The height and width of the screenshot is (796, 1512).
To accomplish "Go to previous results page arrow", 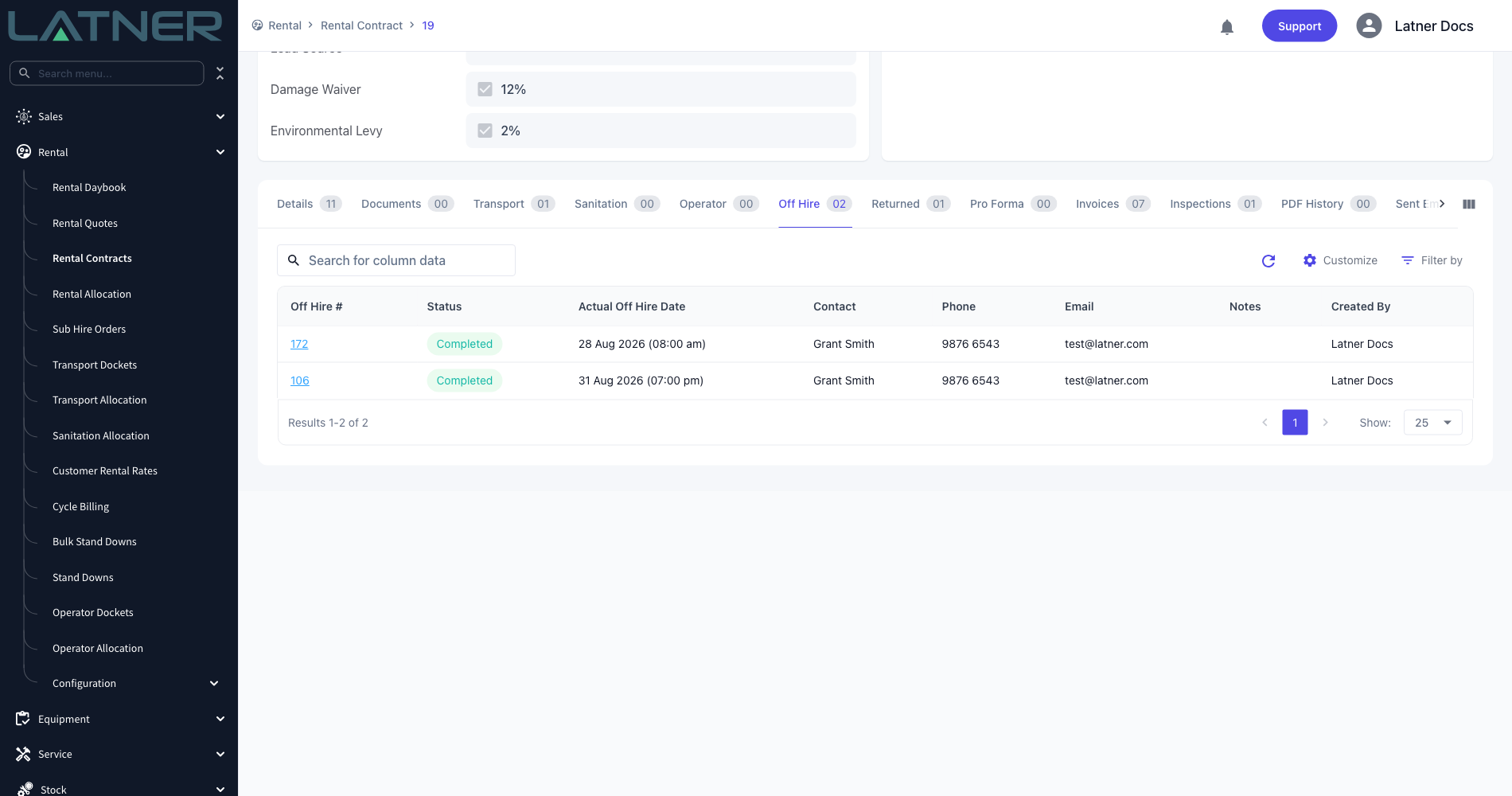I will (1265, 423).
